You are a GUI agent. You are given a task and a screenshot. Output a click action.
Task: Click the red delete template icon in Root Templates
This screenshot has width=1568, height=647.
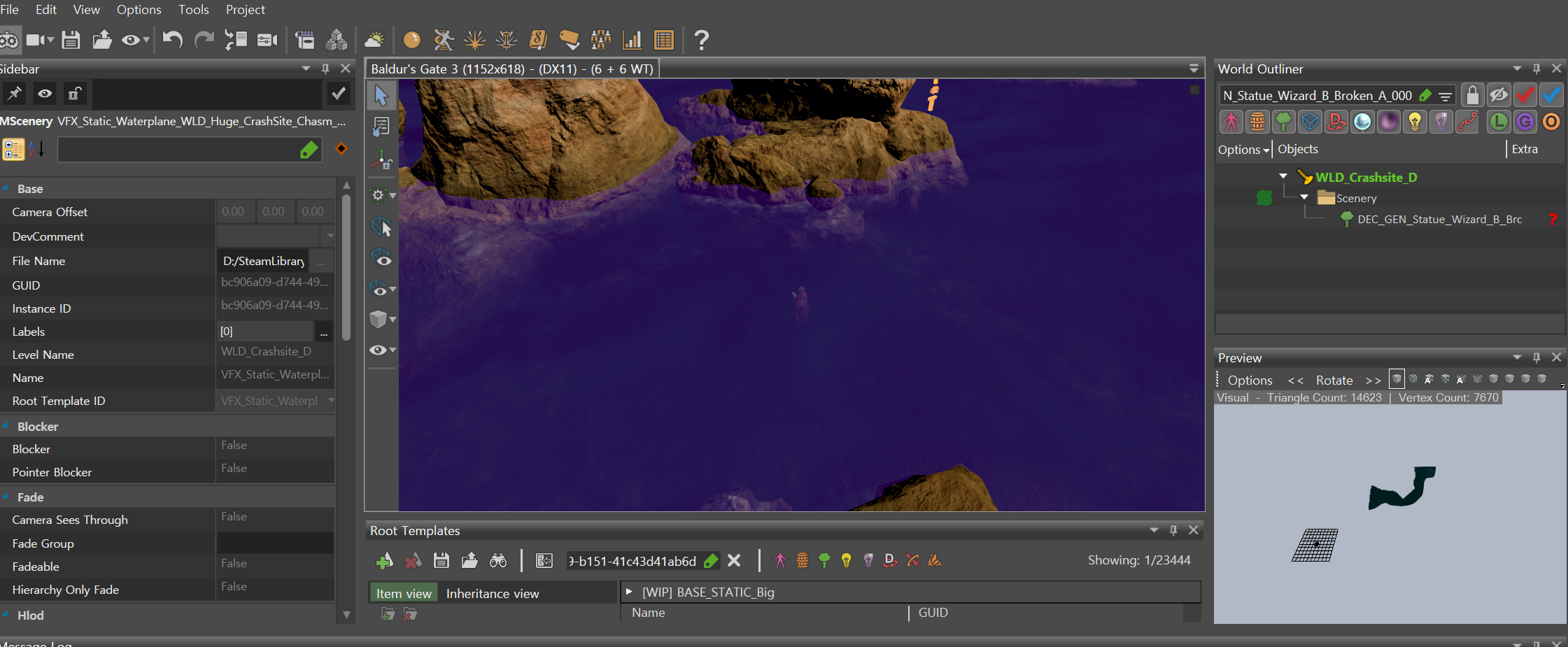(x=413, y=560)
